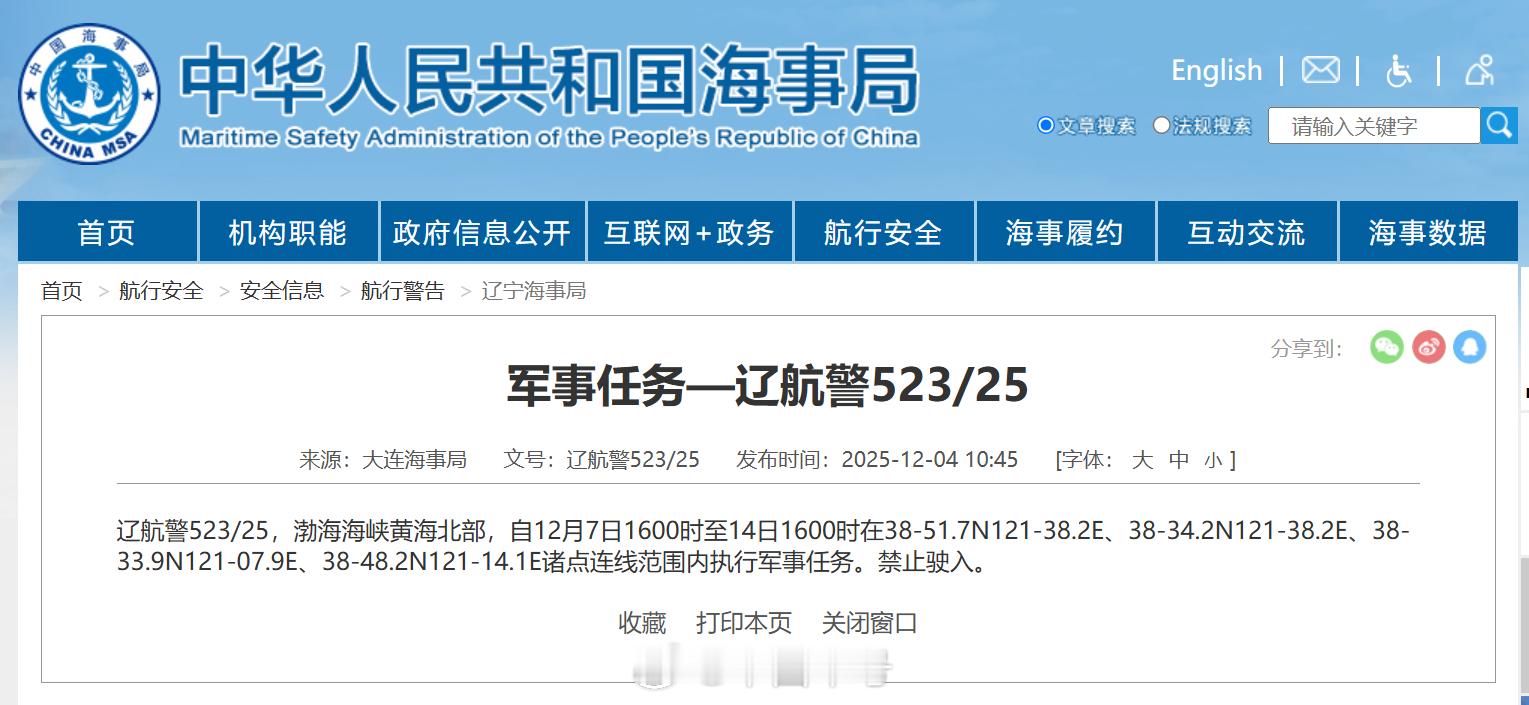Click the source text 大连海事局
1529x705 pixels.
[x=414, y=460]
